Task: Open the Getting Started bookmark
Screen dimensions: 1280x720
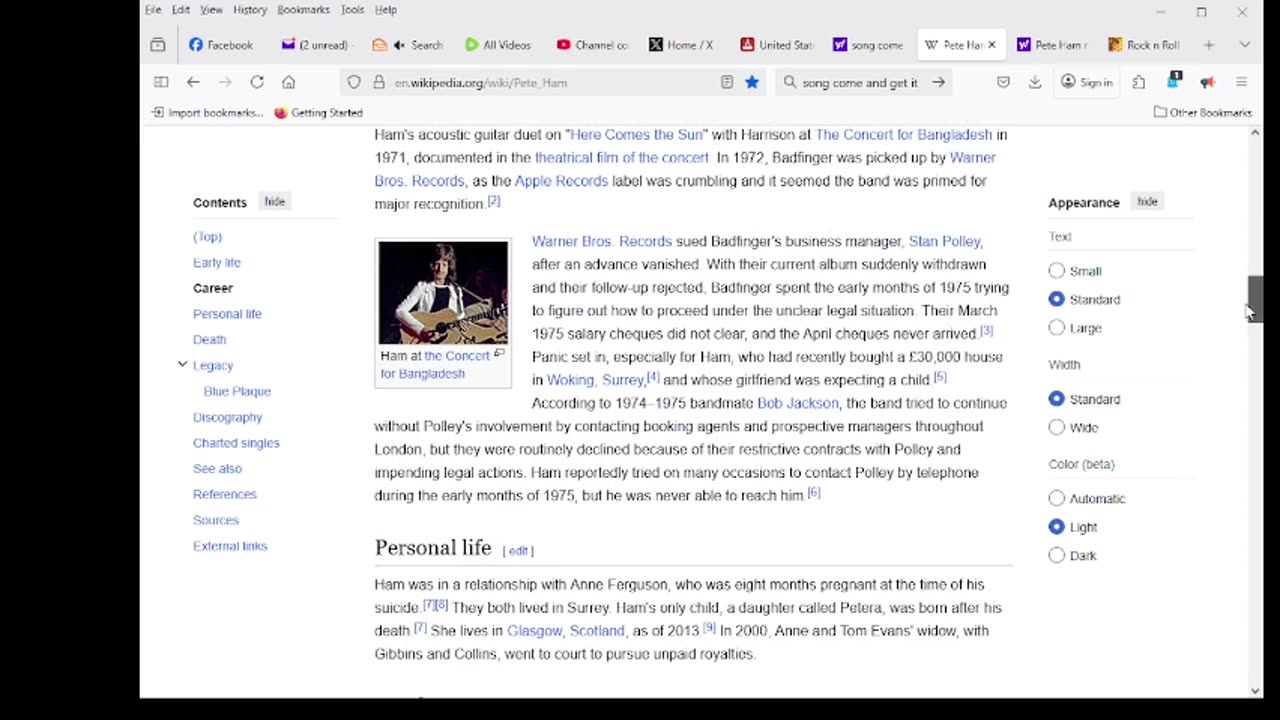Action: coord(318,112)
